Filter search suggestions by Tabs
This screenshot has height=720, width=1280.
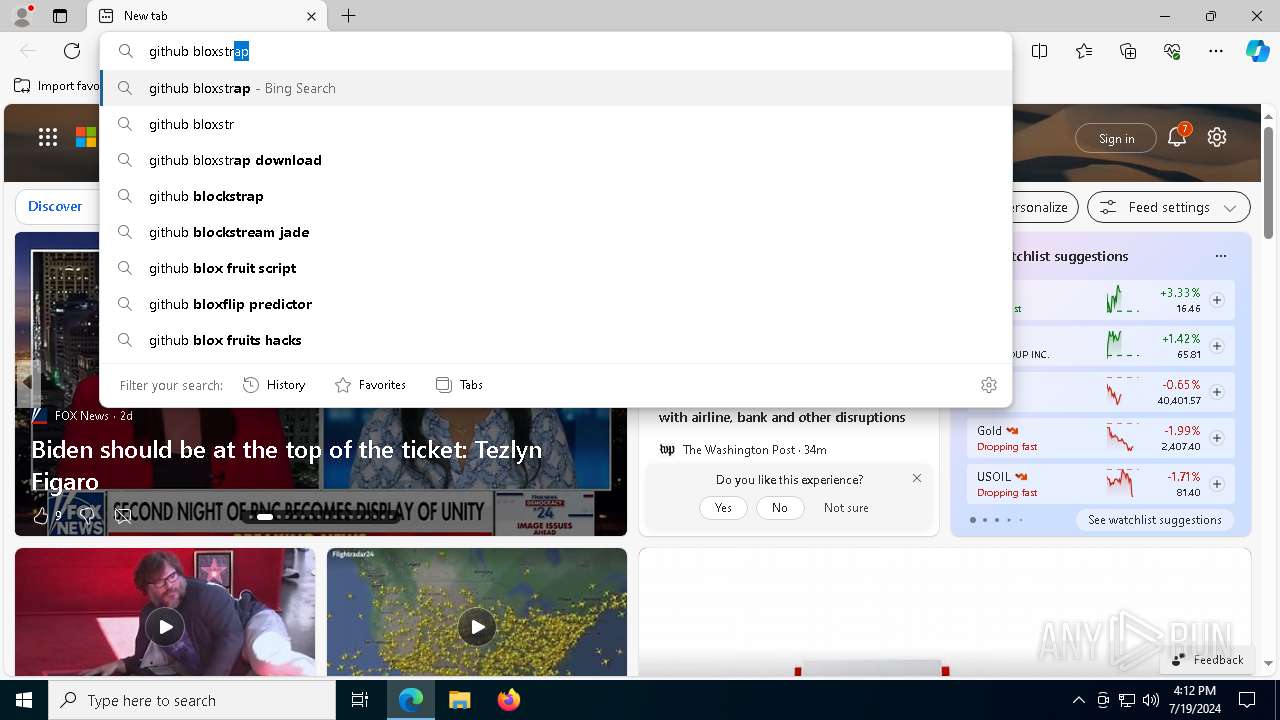(x=459, y=385)
